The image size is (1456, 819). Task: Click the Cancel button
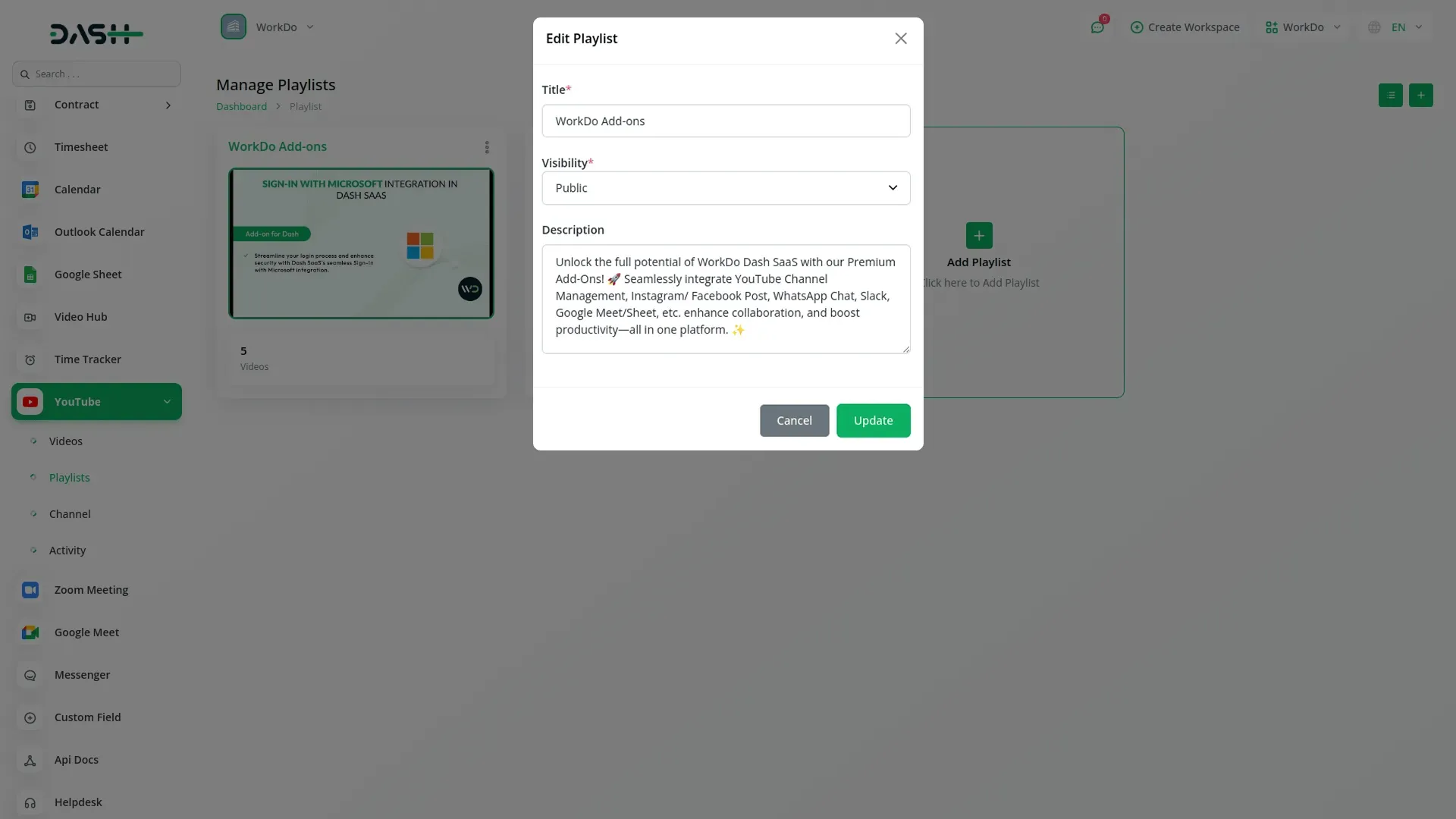click(794, 421)
